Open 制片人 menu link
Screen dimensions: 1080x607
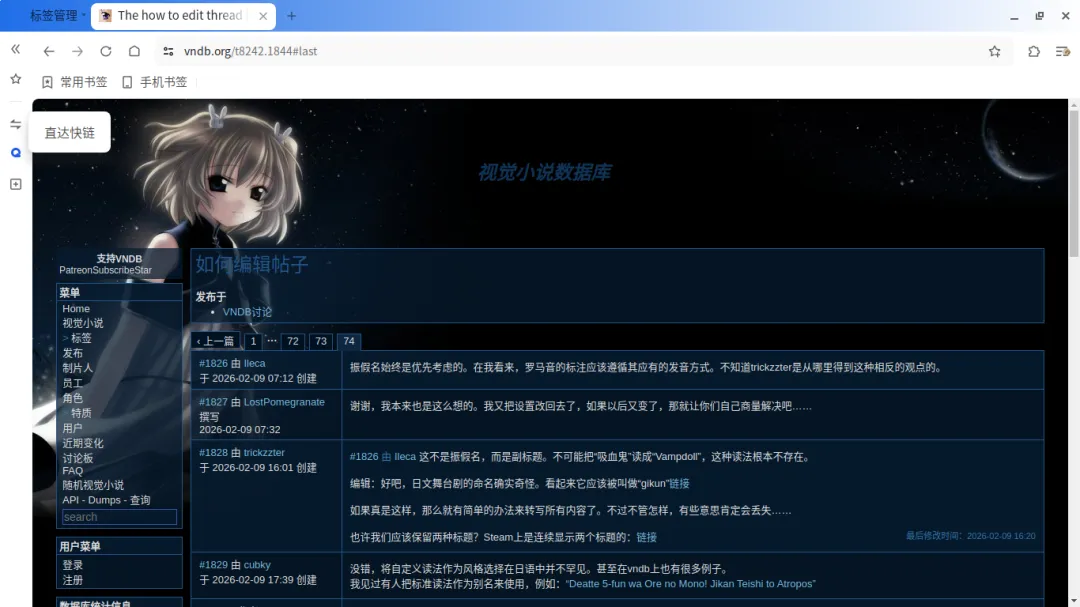point(77,368)
